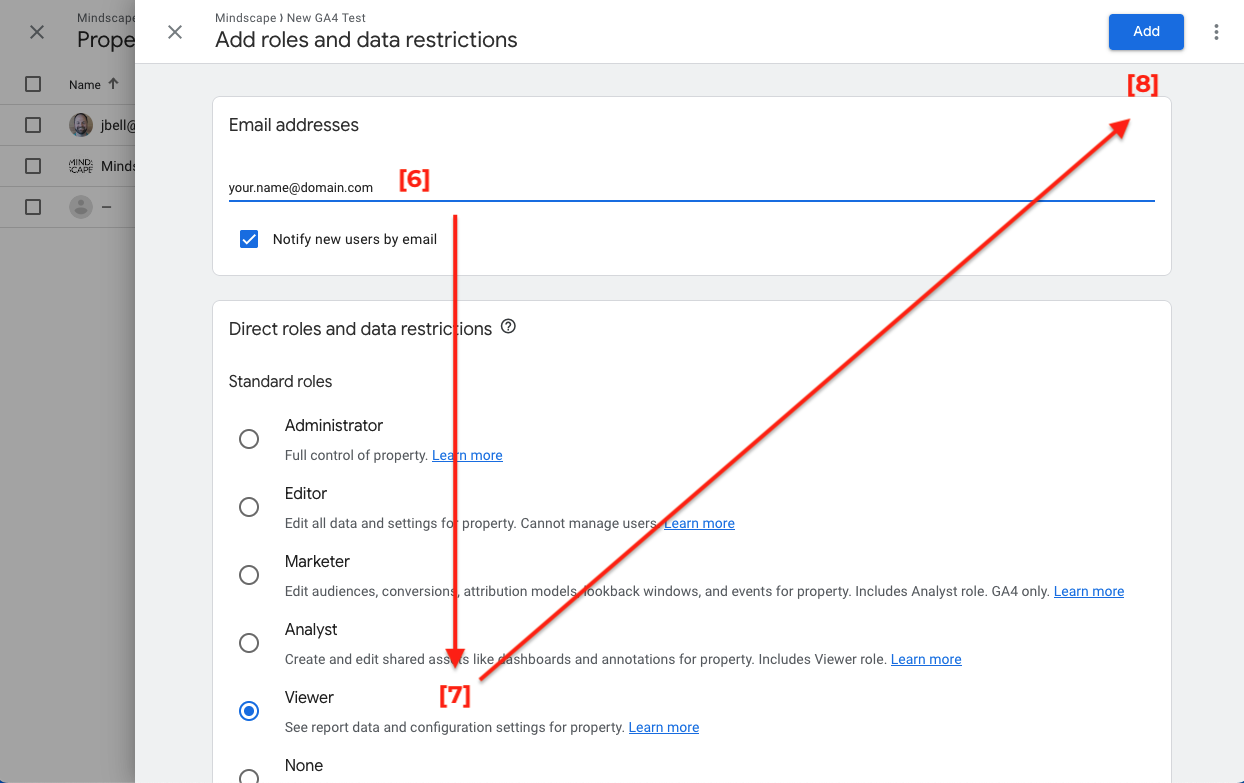
Task: Click jbell's profile avatar photo
Action: (x=80, y=124)
